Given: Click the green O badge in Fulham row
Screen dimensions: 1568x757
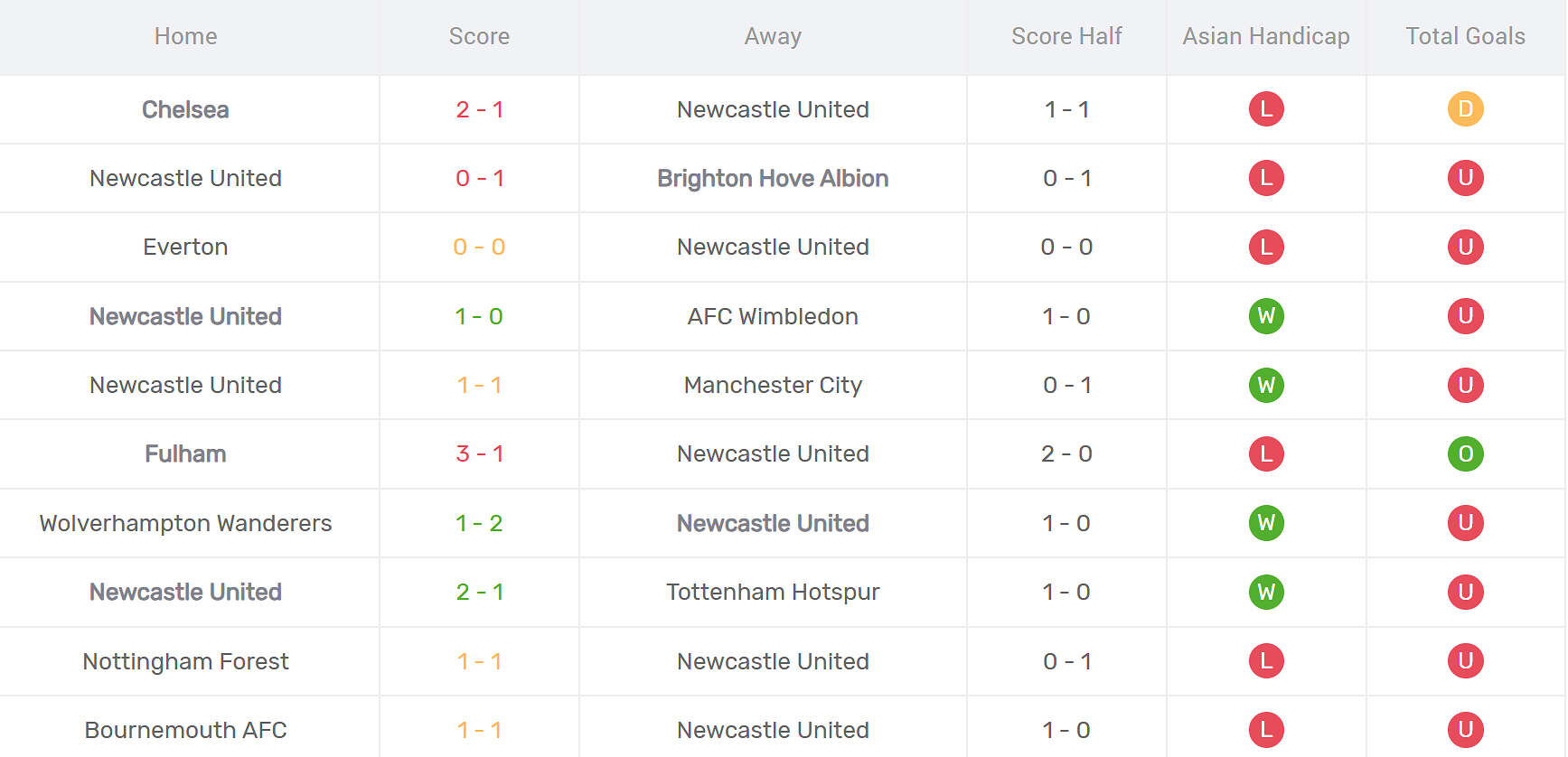Looking at the screenshot, I should point(1465,453).
